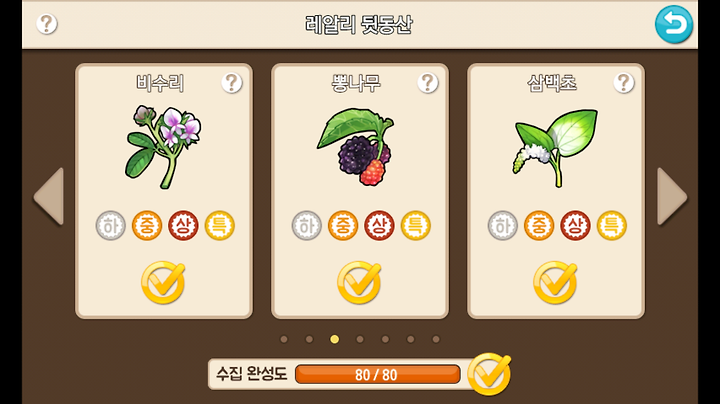
Task: Jump to the last page dot
Action: click(x=436, y=339)
